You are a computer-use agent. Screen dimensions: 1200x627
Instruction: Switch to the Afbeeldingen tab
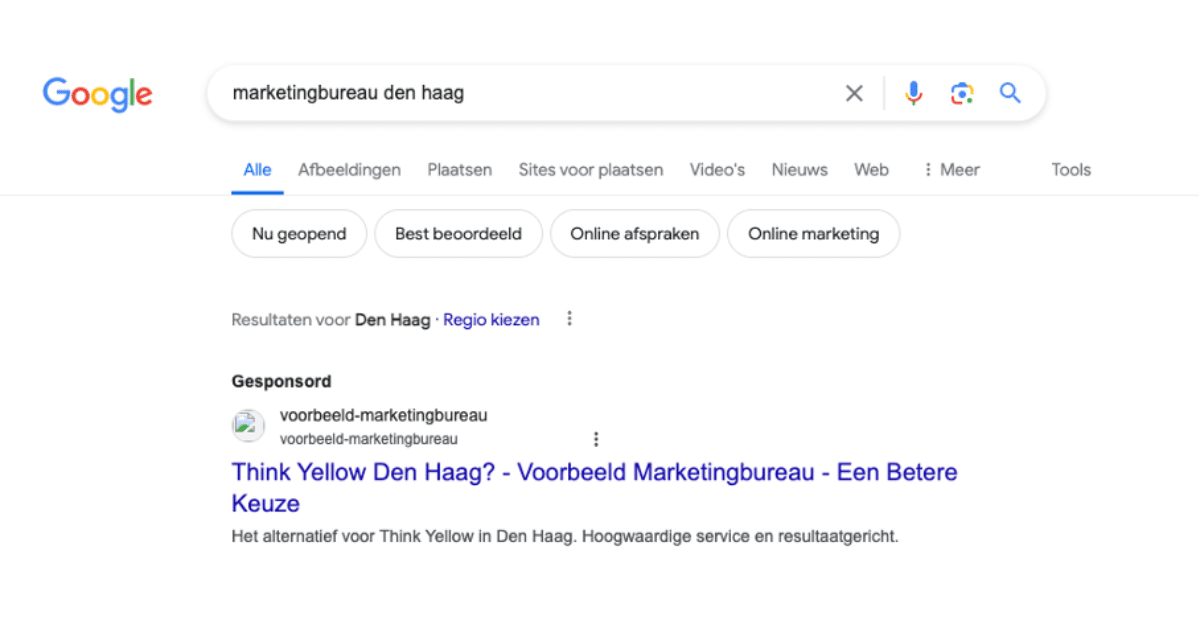pyautogui.click(x=349, y=170)
